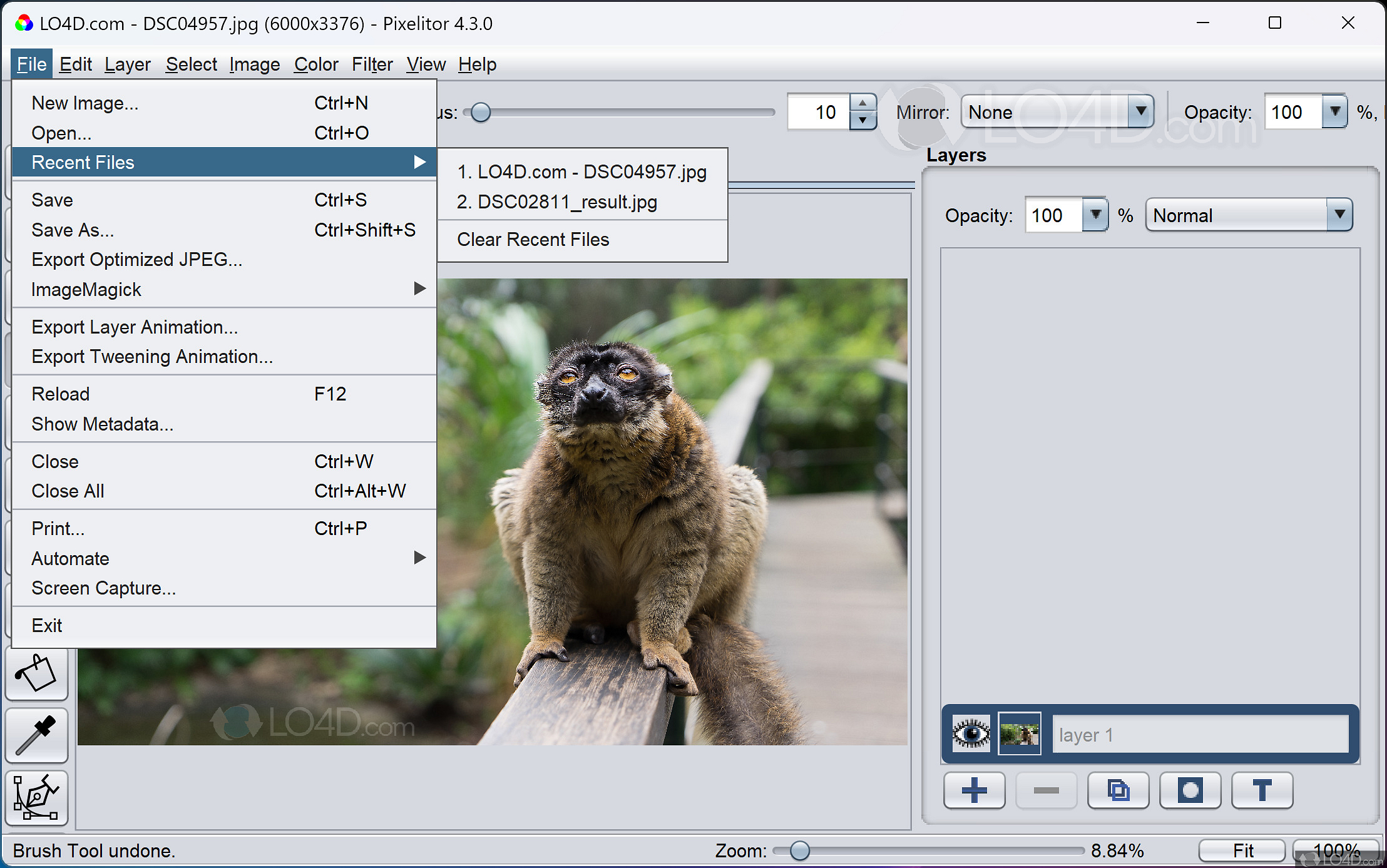Screen dimensions: 1387x868
Task: Choose Export Layer Animation...
Action: click(224, 327)
